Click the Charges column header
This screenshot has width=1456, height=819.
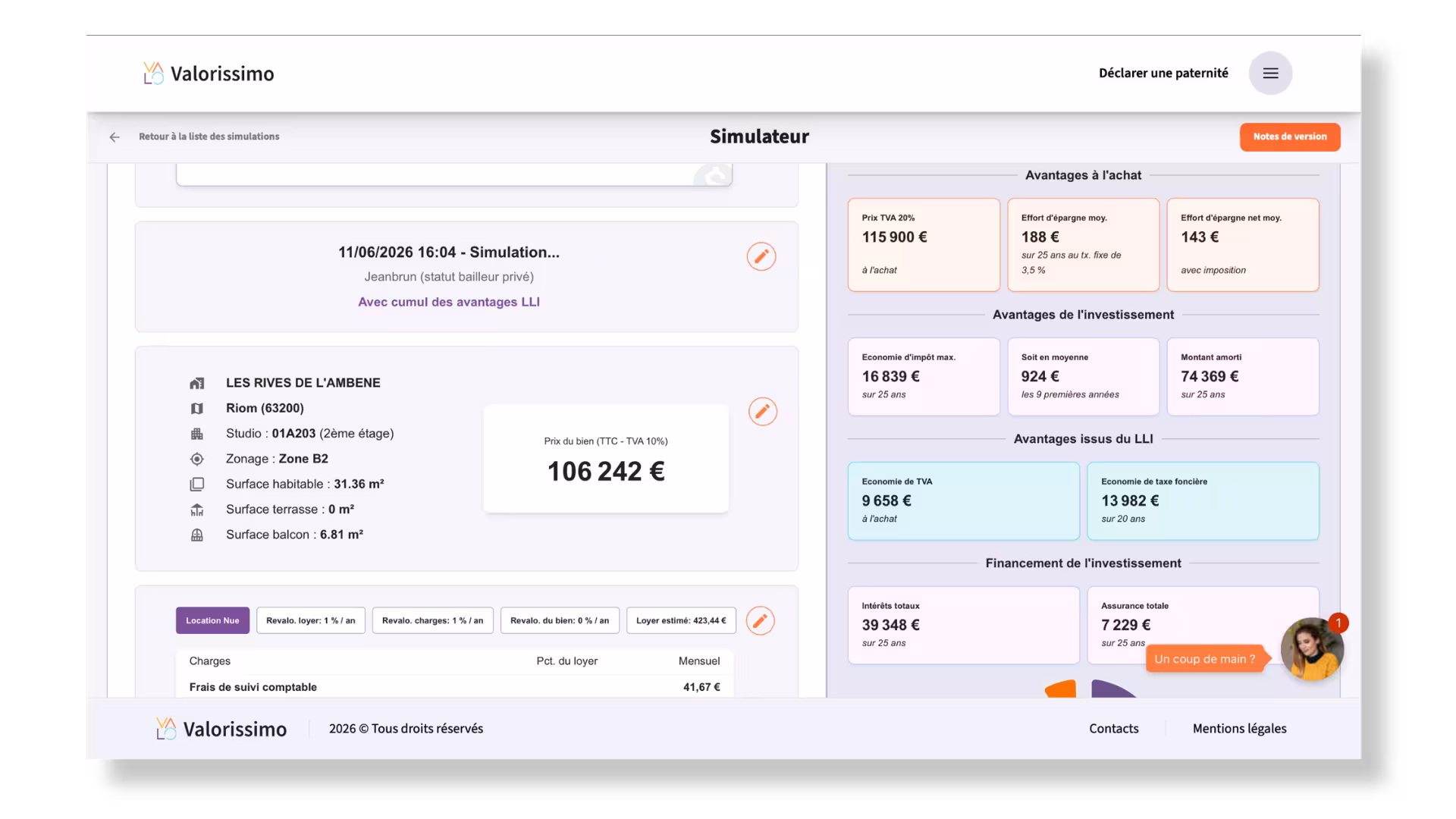click(x=210, y=661)
